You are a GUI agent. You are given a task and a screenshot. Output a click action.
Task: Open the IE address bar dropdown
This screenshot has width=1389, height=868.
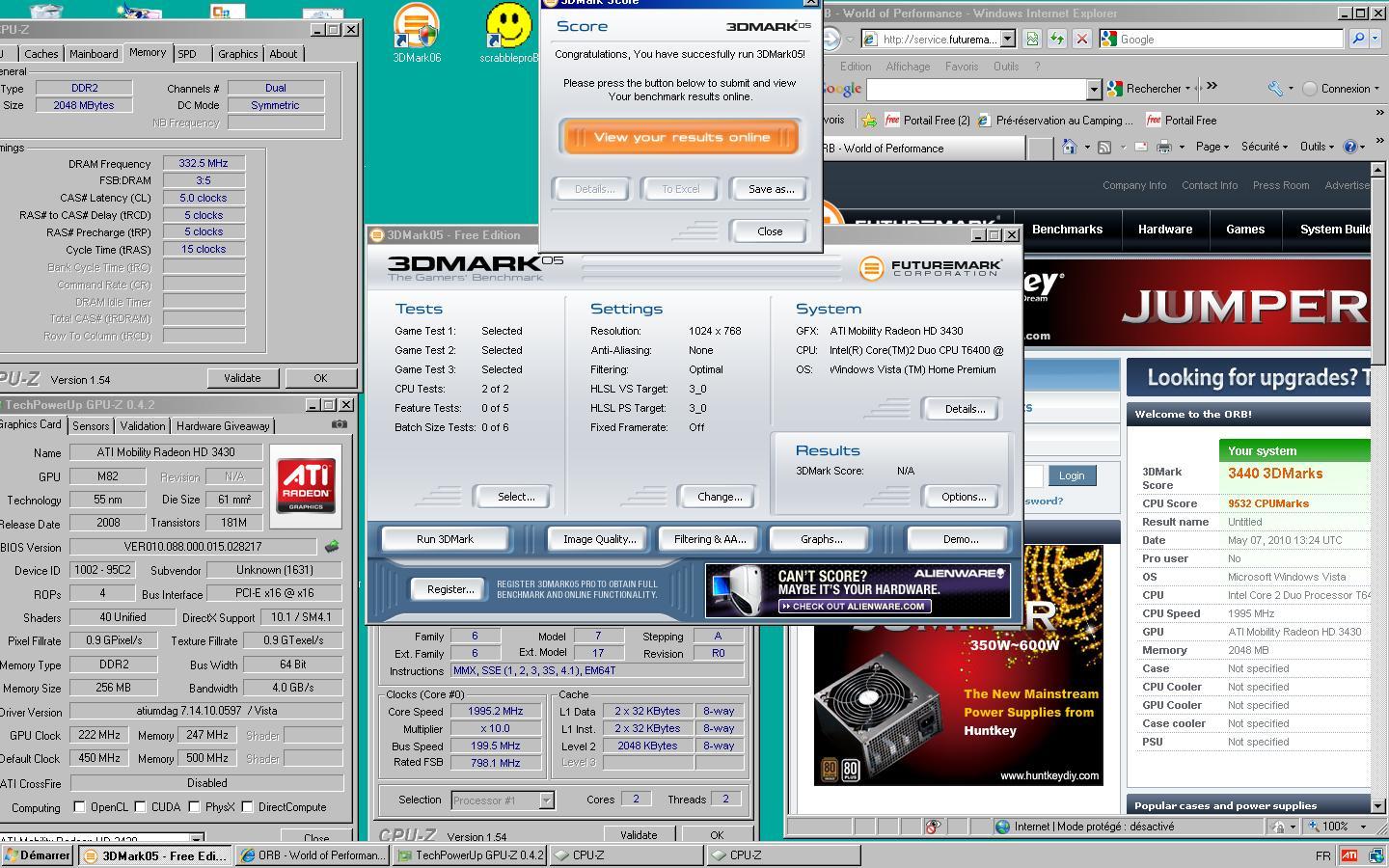pyautogui.click(x=1007, y=40)
